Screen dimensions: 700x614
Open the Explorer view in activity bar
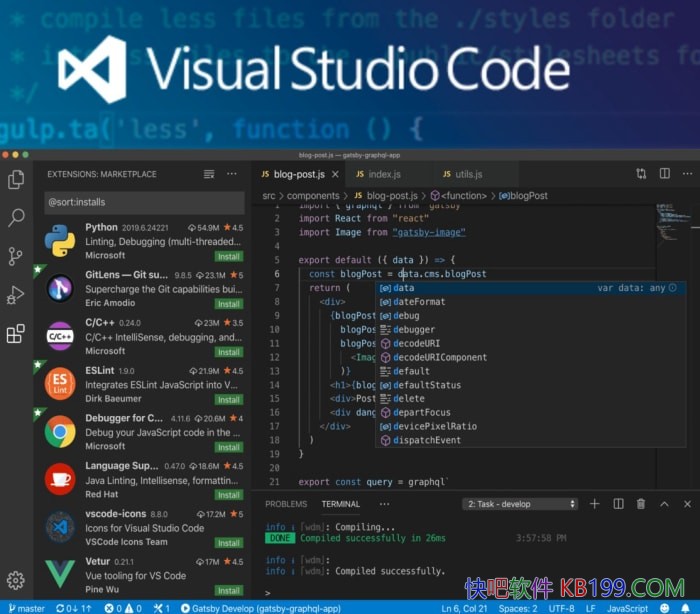pos(16,180)
